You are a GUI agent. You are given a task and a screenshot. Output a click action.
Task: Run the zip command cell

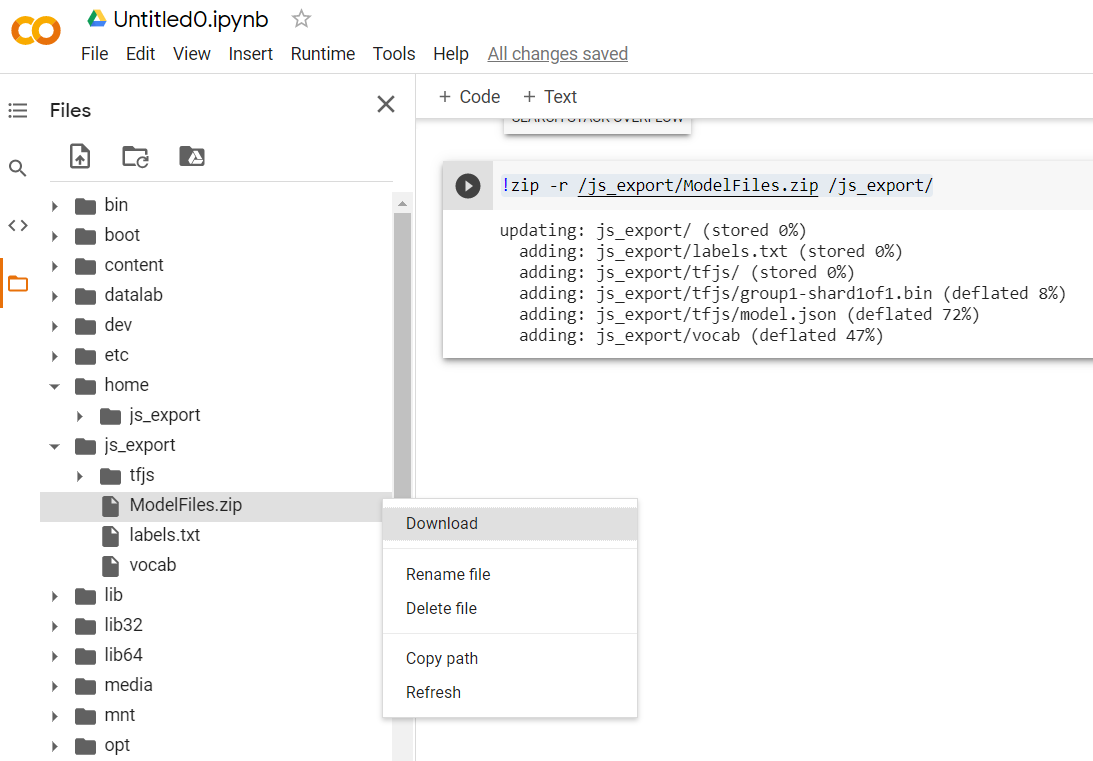[467, 186]
